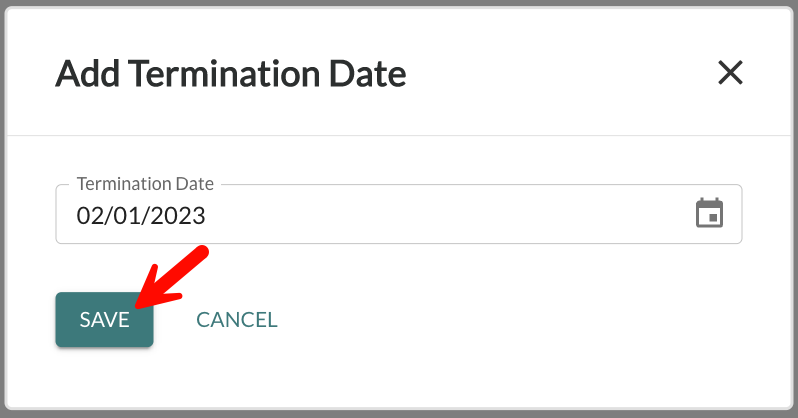This screenshot has height=418, width=798.
Task: Confirm with the teal SAVE button
Action: (104, 320)
